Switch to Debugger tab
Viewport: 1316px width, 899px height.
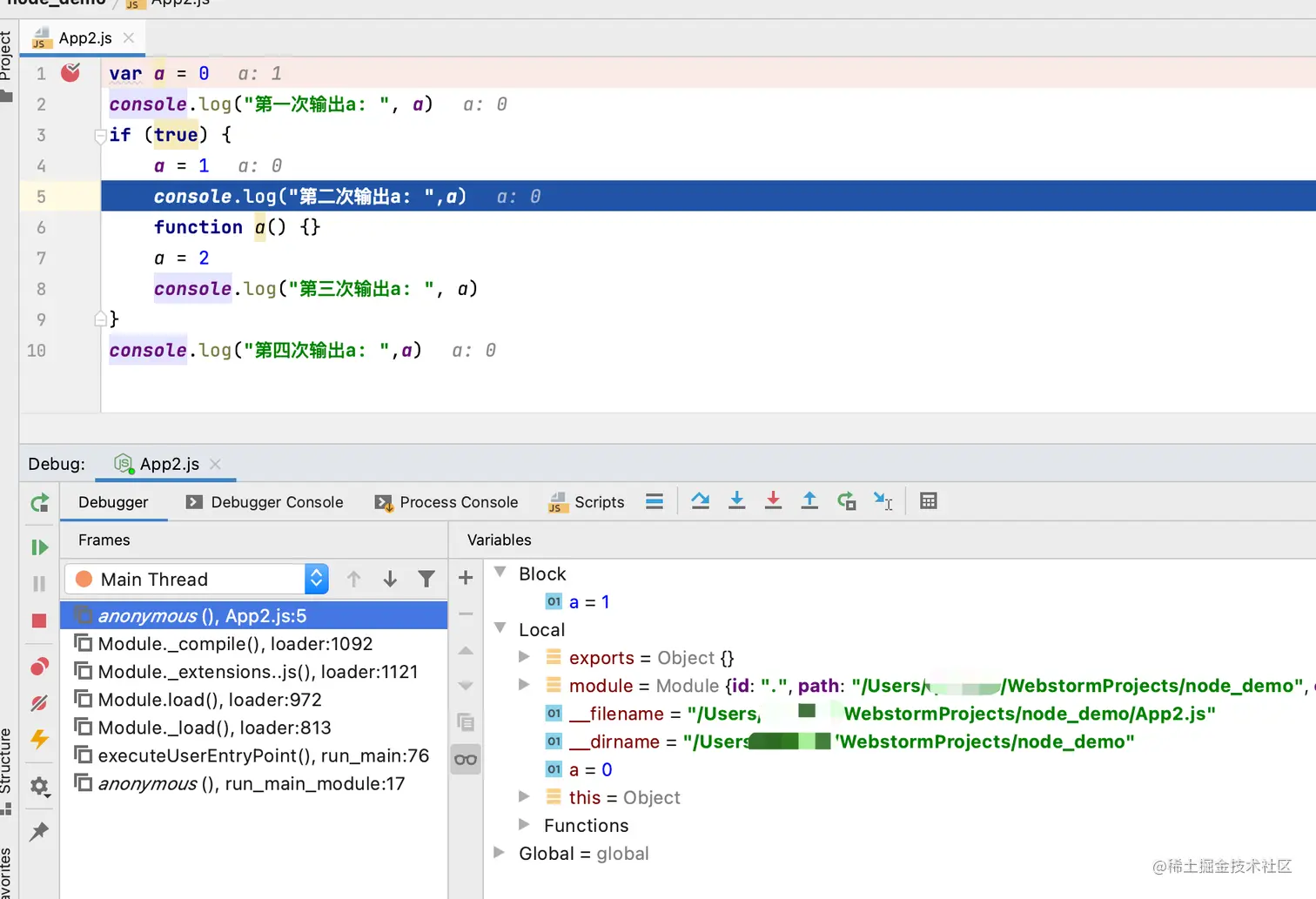[113, 502]
